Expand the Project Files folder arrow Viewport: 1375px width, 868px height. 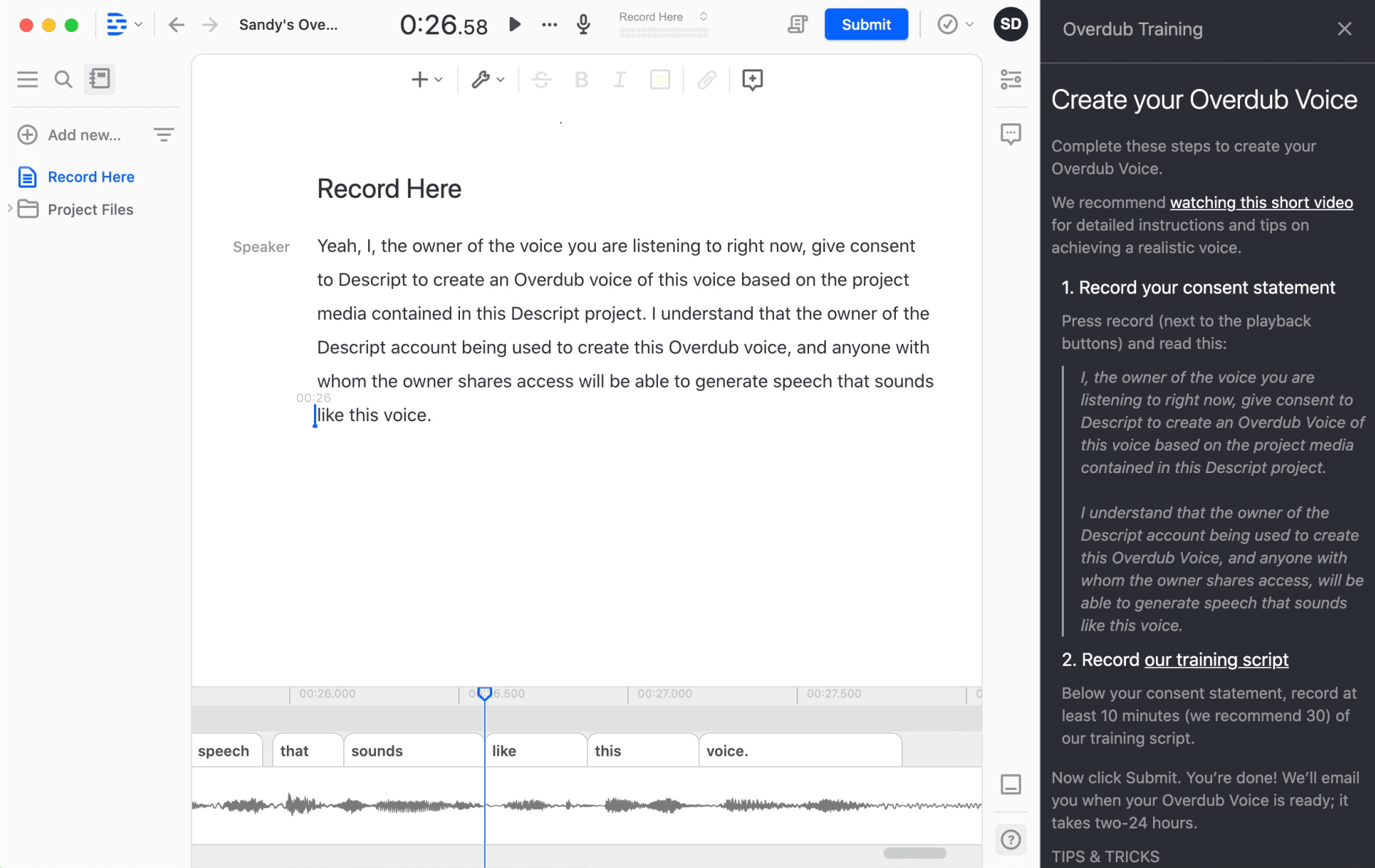pyautogui.click(x=9, y=209)
